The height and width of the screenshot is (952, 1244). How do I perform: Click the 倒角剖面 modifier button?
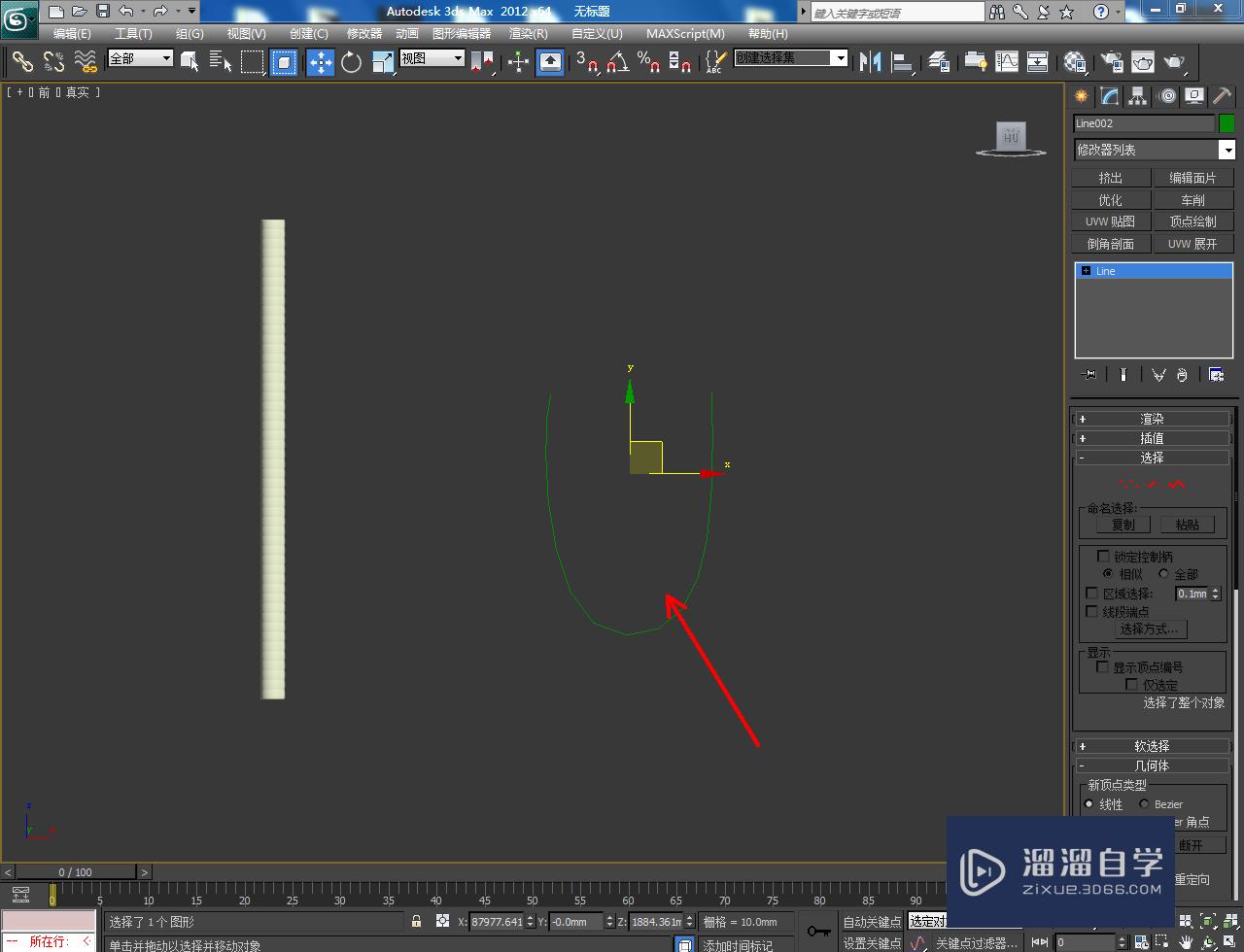[1111, 244]
